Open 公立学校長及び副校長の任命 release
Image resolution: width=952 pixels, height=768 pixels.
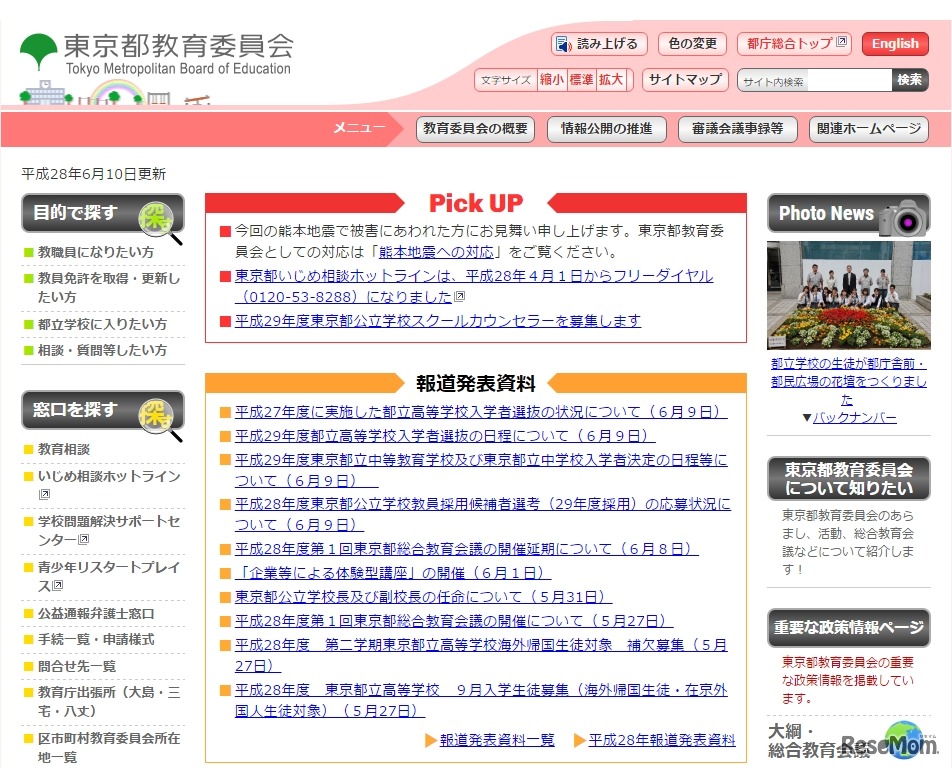[423, 597]
